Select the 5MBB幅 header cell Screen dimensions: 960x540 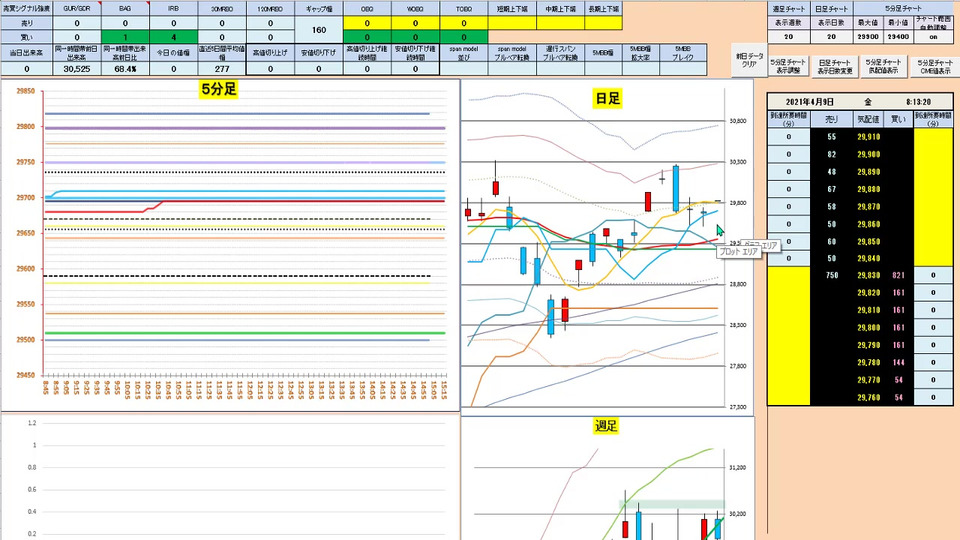603,53
